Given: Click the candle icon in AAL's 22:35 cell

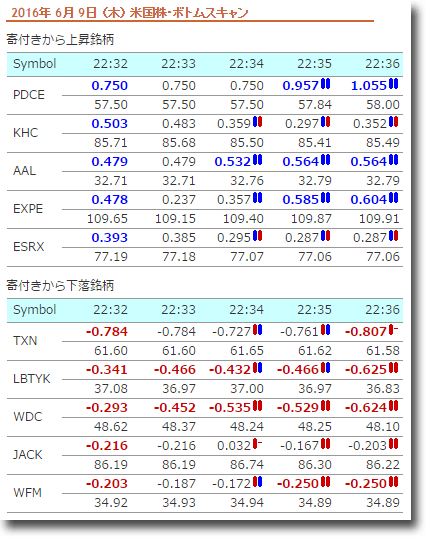Looking at the screenshot, I should pos(326,160).
